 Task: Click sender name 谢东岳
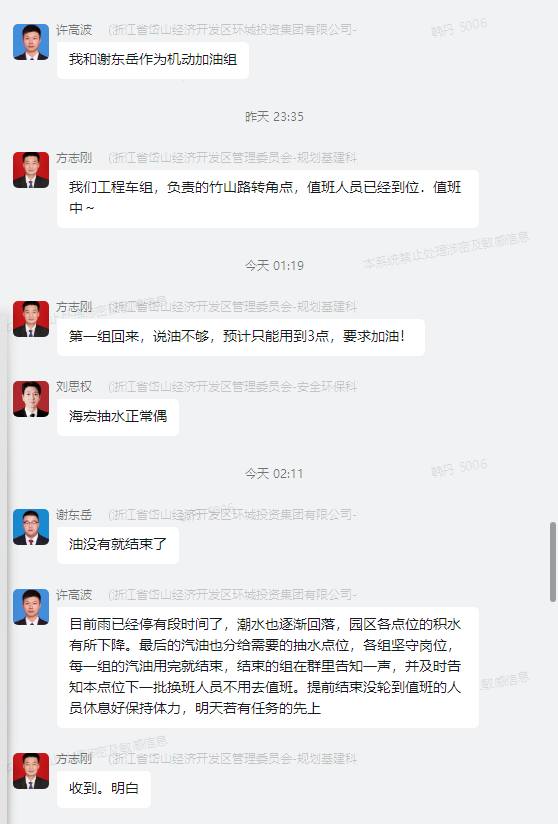pyautogui.click(x=74, y=514)
